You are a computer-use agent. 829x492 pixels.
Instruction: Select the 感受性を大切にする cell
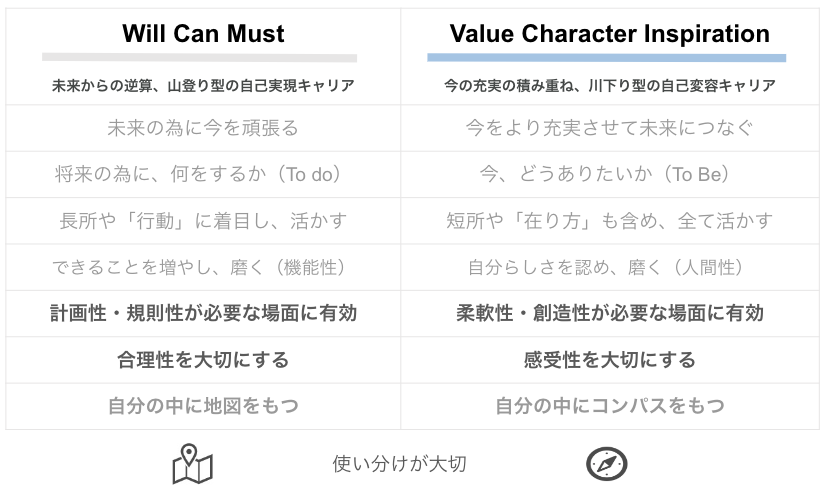(609, 359)
